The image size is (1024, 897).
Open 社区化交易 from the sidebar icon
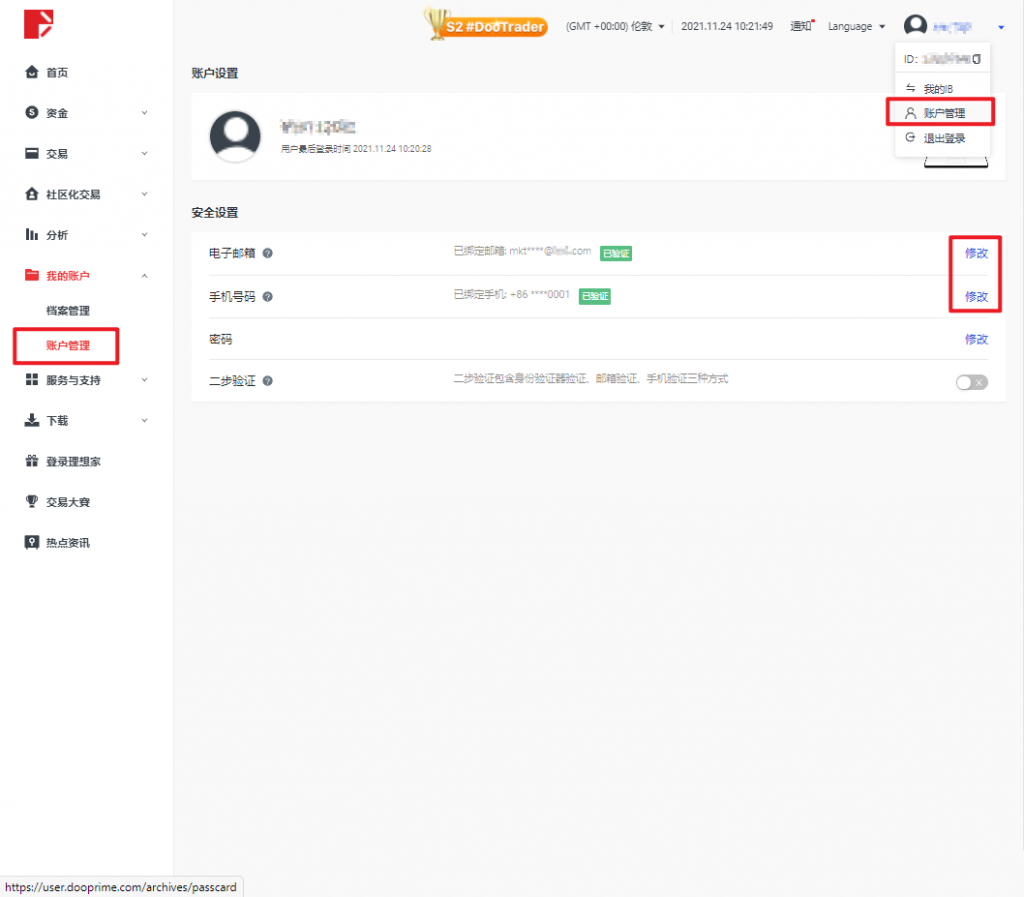31,194
